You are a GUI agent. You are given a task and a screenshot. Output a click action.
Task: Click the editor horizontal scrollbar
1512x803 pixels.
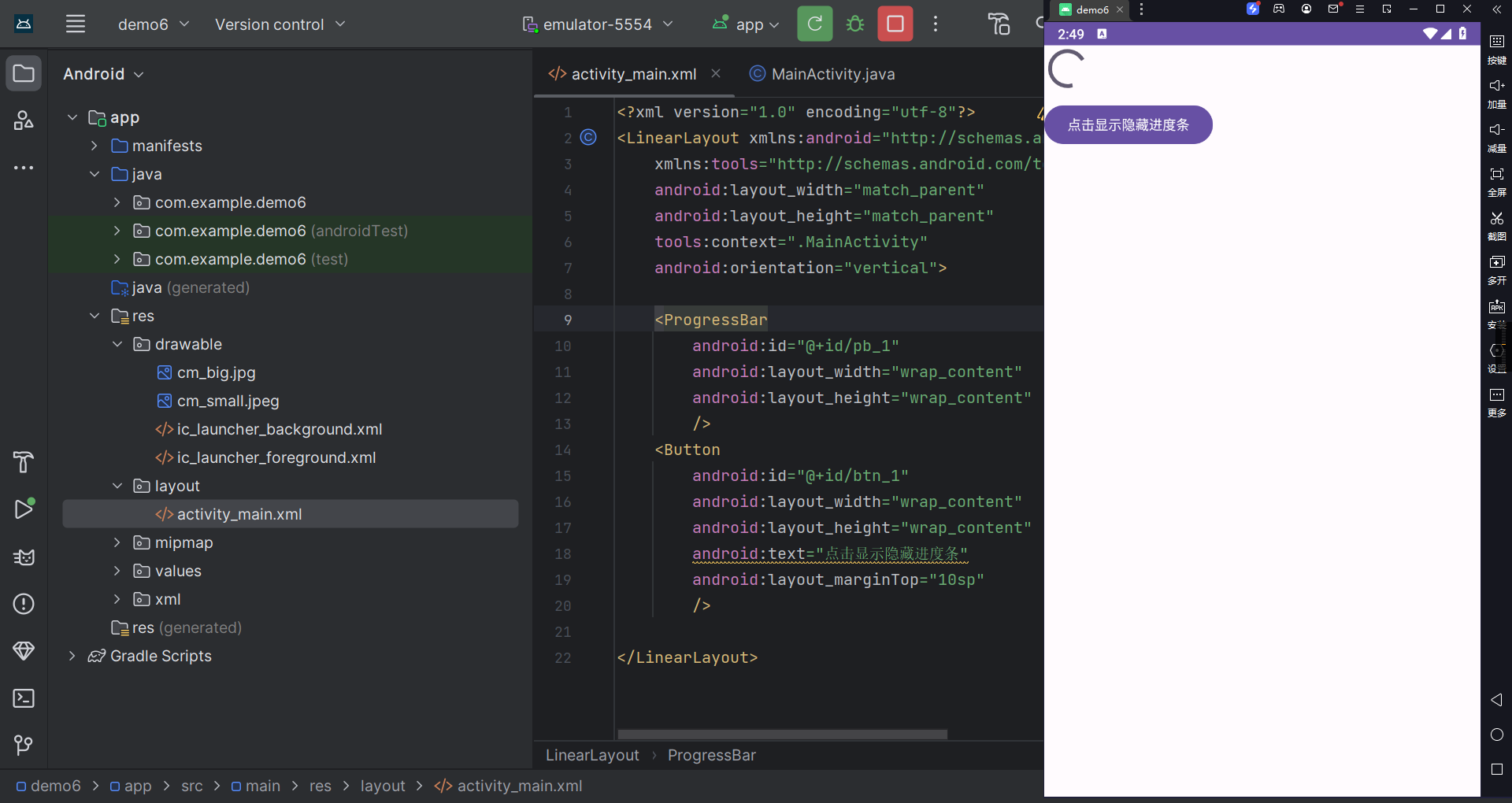782,735
